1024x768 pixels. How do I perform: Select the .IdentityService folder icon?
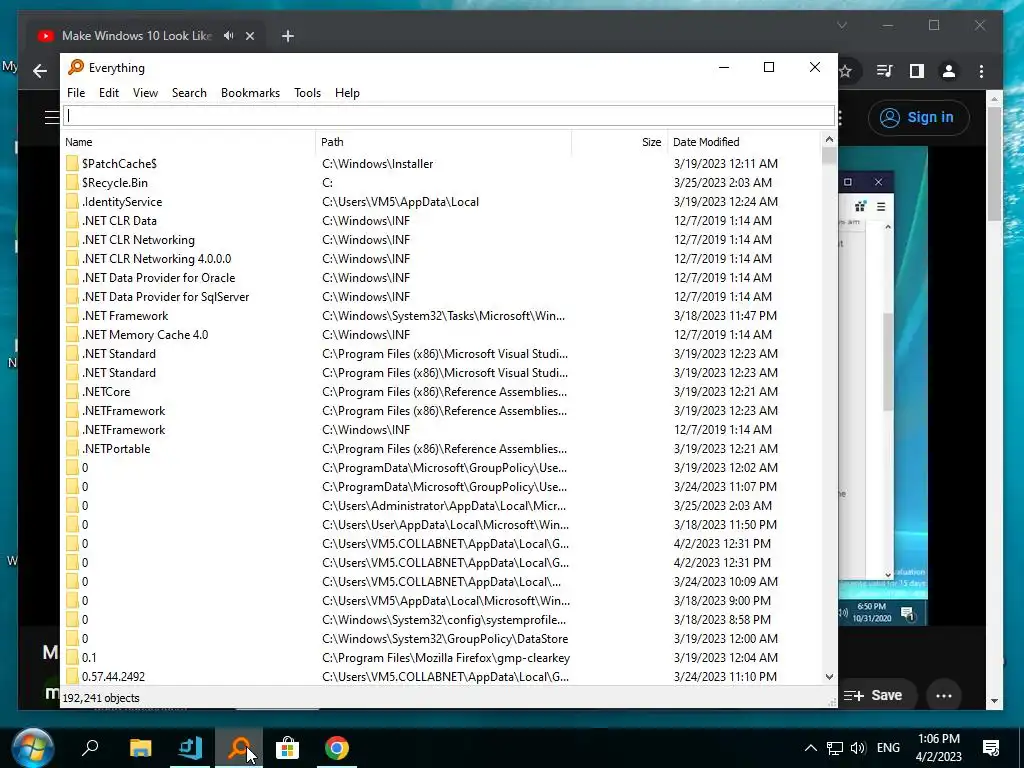point(72,201)
